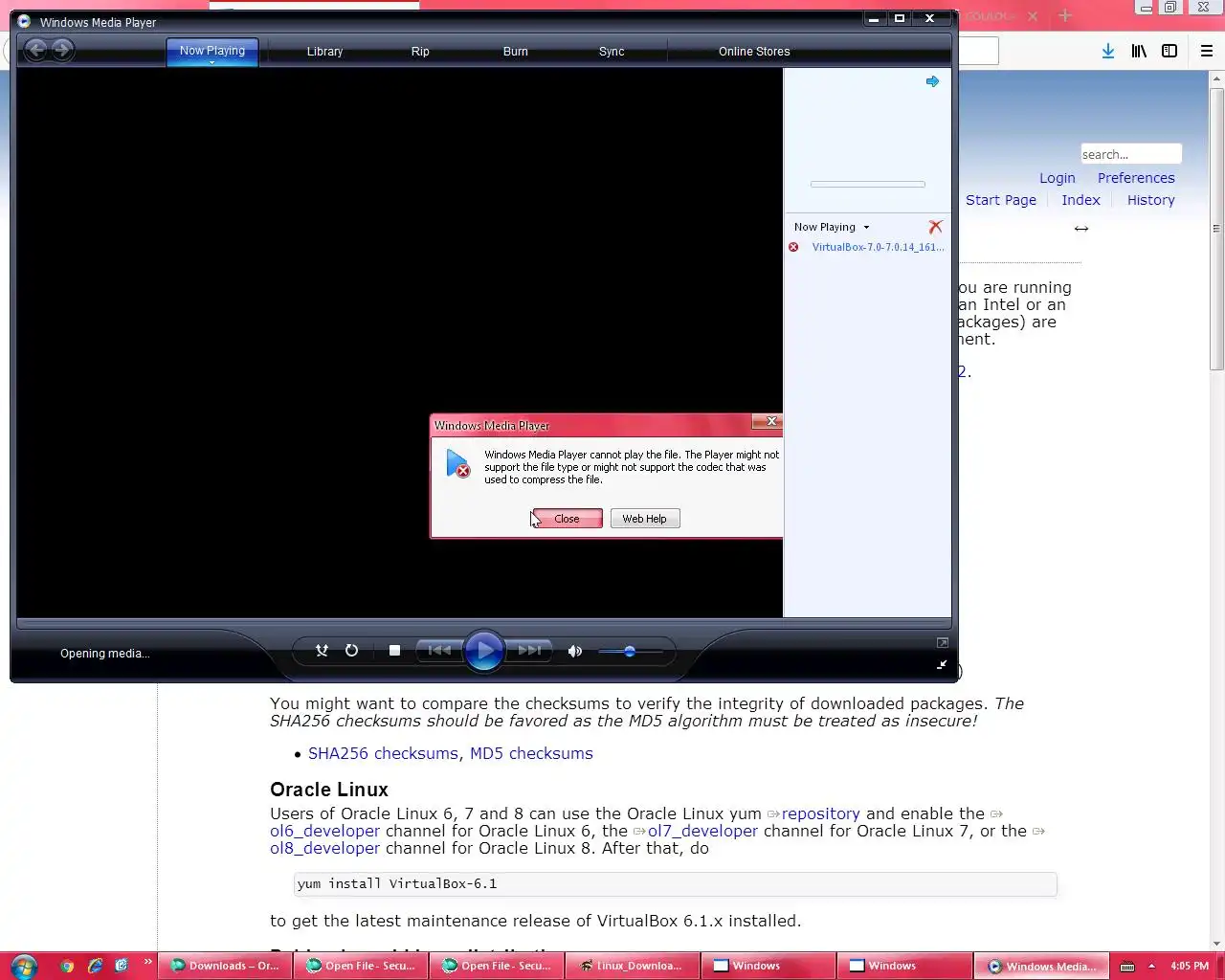This screenshot has width=1225, height=980.
Task: Toggle repeat in Media Player
Action: [351, 651]
